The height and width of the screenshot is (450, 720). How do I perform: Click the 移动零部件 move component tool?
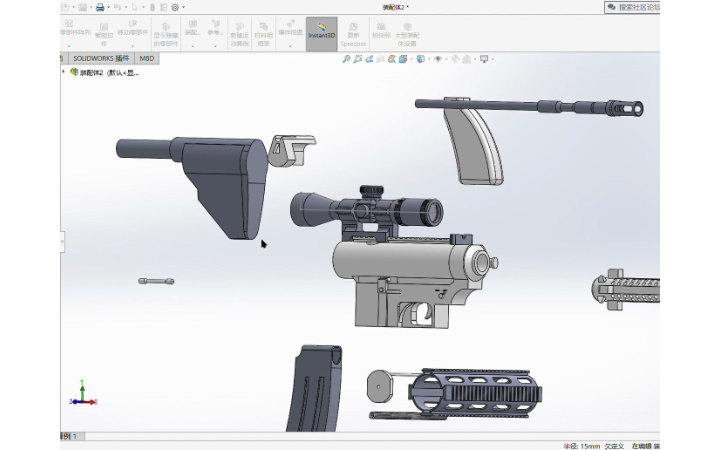[132, 28]
